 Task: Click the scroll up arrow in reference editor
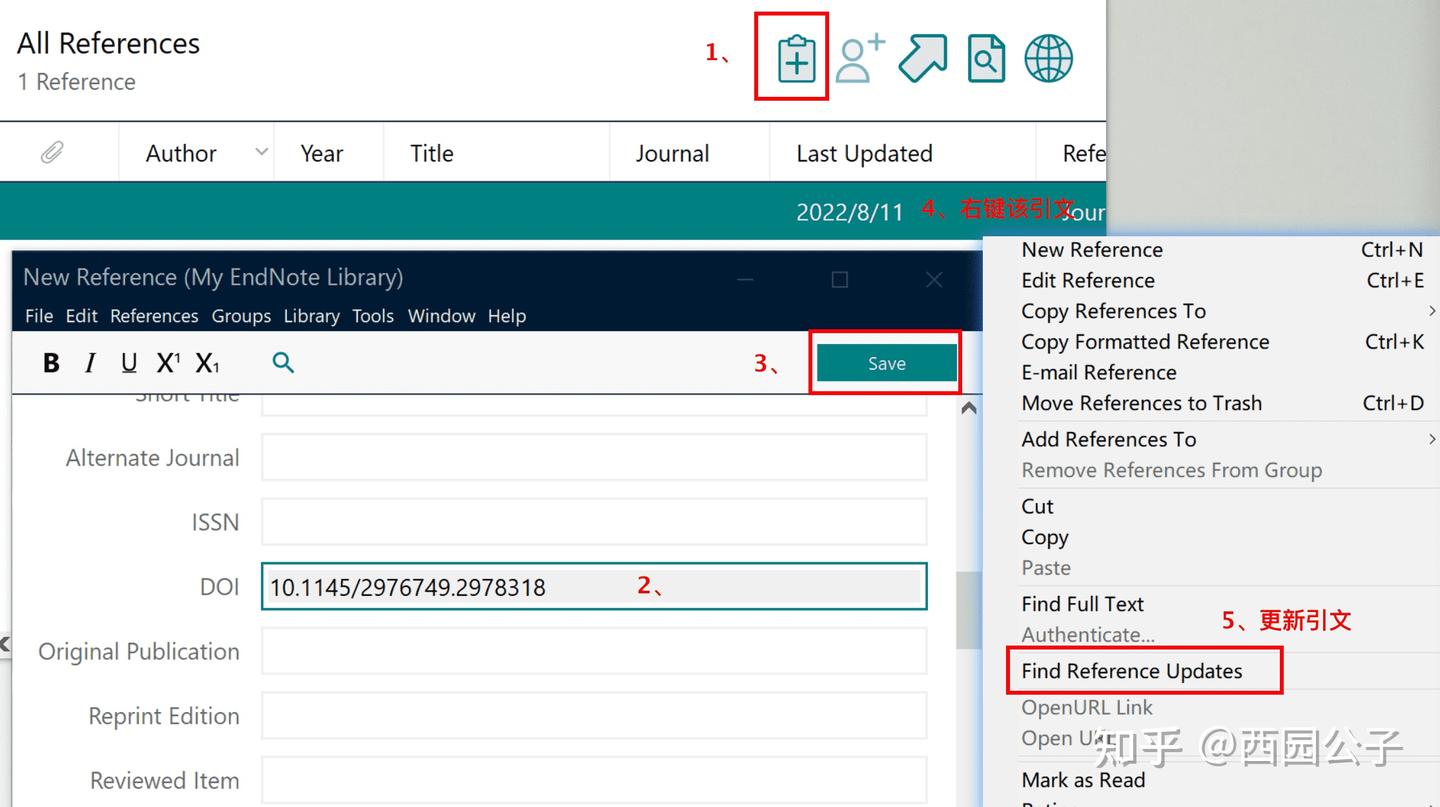coord(968,408)
